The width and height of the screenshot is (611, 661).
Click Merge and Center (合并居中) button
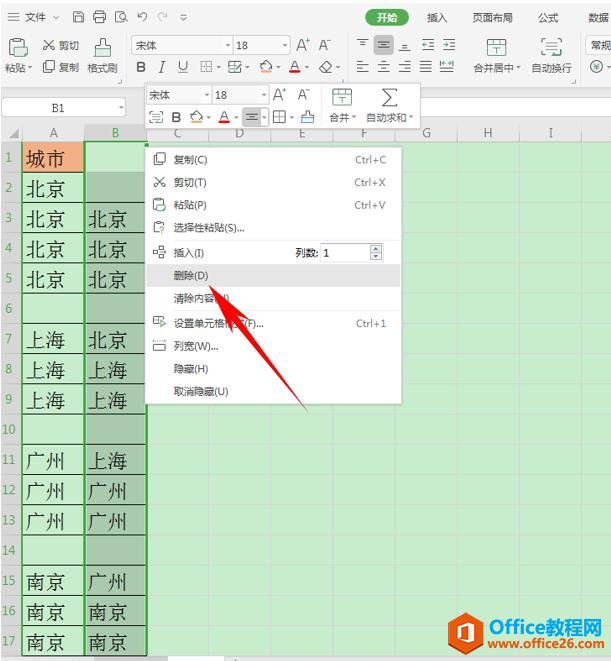[497, 55]
